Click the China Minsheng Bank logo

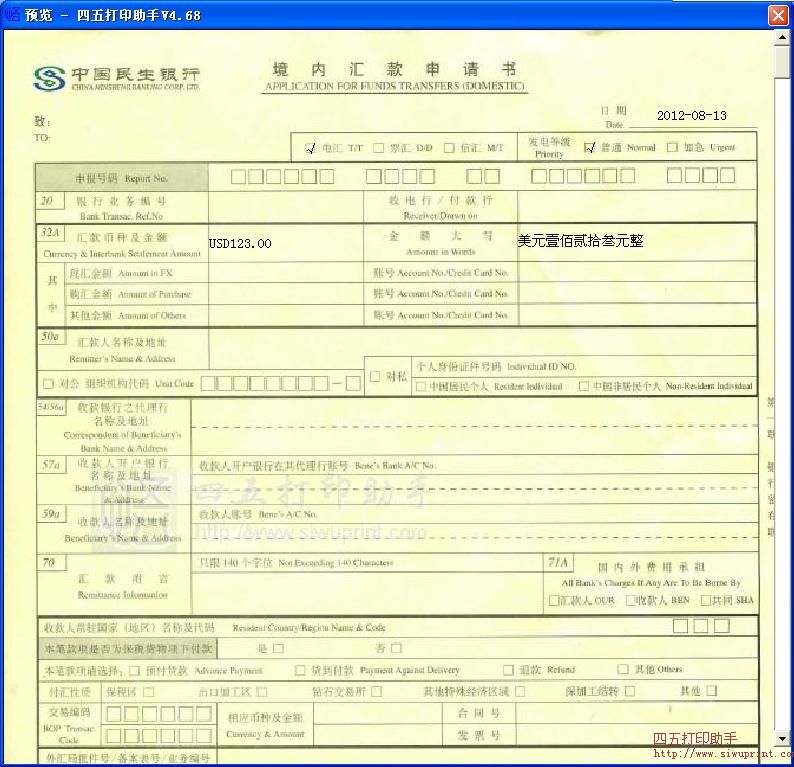(116, 78)
